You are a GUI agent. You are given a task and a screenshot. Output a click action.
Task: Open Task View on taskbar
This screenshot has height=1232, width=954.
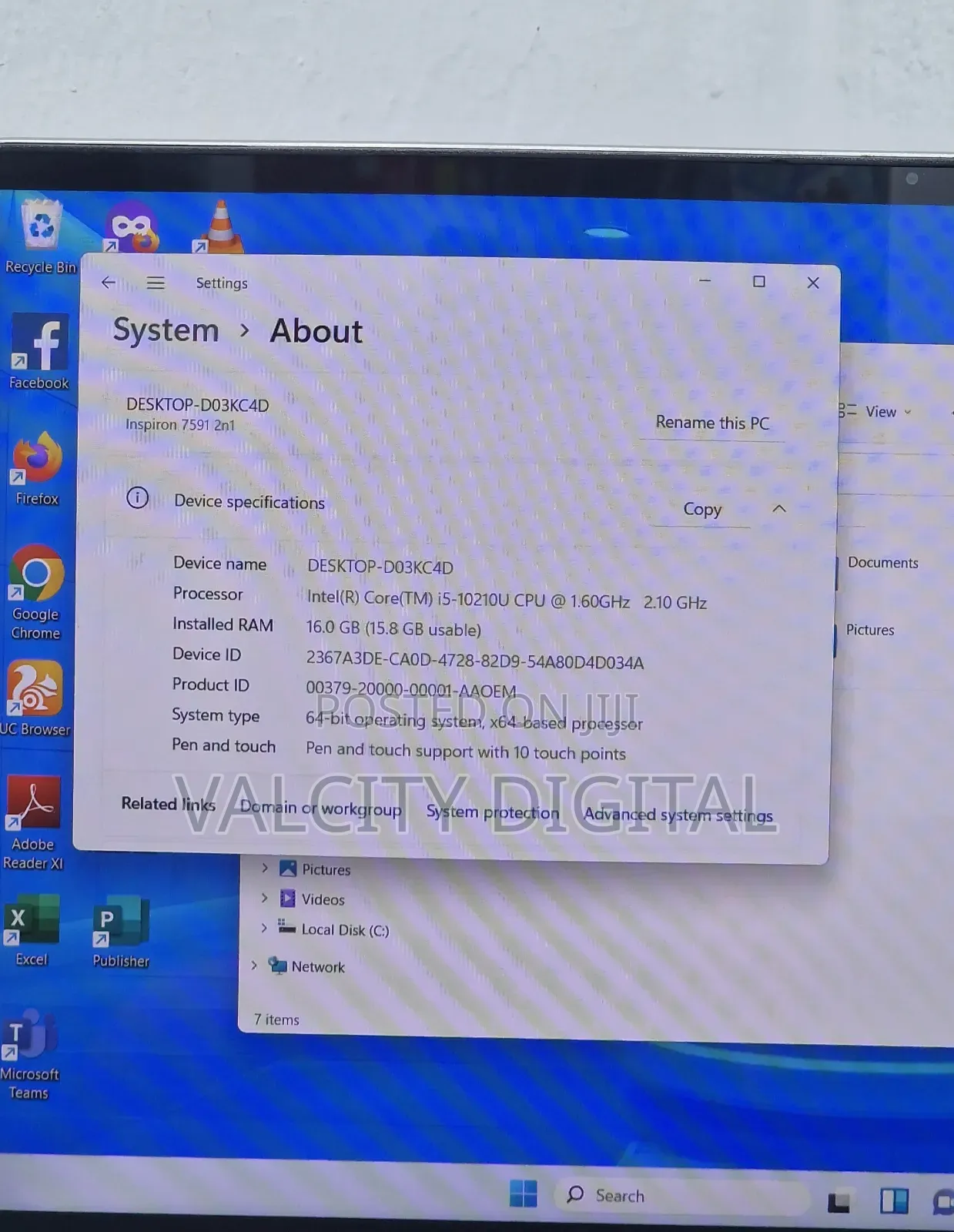pyautogui.click(x=839, y=1200)
